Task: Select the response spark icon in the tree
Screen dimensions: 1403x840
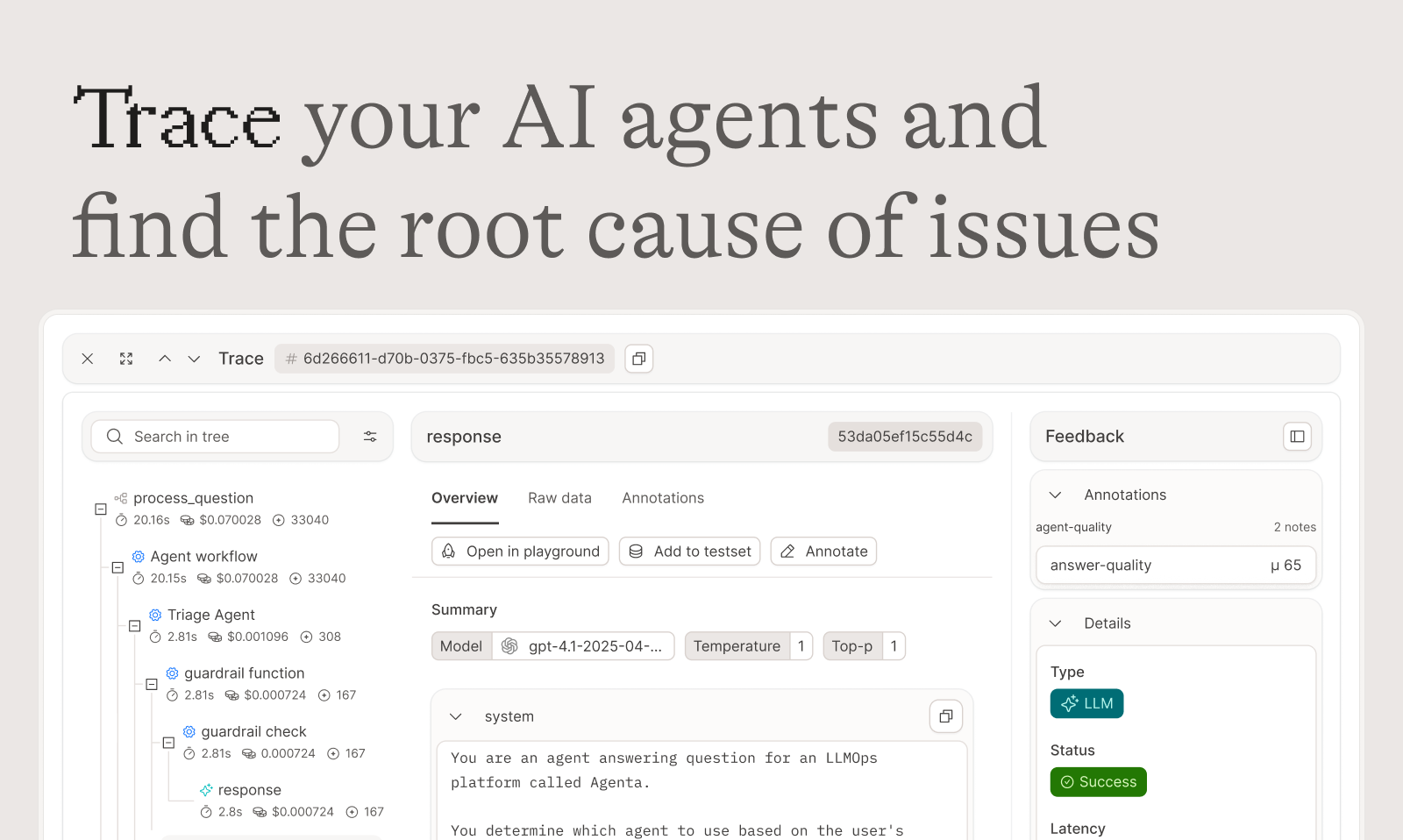Action: click(207, 789)
